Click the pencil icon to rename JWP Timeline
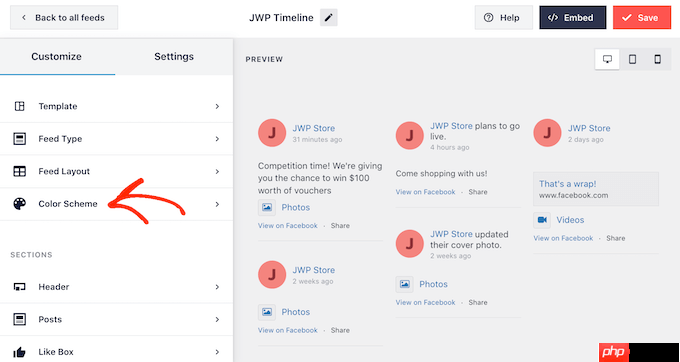This screenshot has height=362, width=680. (329, 18)
